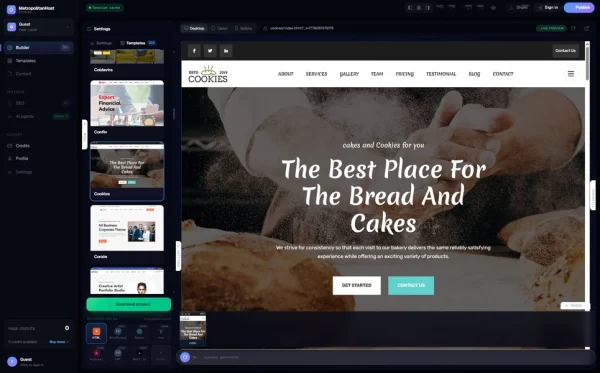Click the Guest avatar at sidebar bottom
This screenshot has width=600, height=373.
tap(12, 362)
